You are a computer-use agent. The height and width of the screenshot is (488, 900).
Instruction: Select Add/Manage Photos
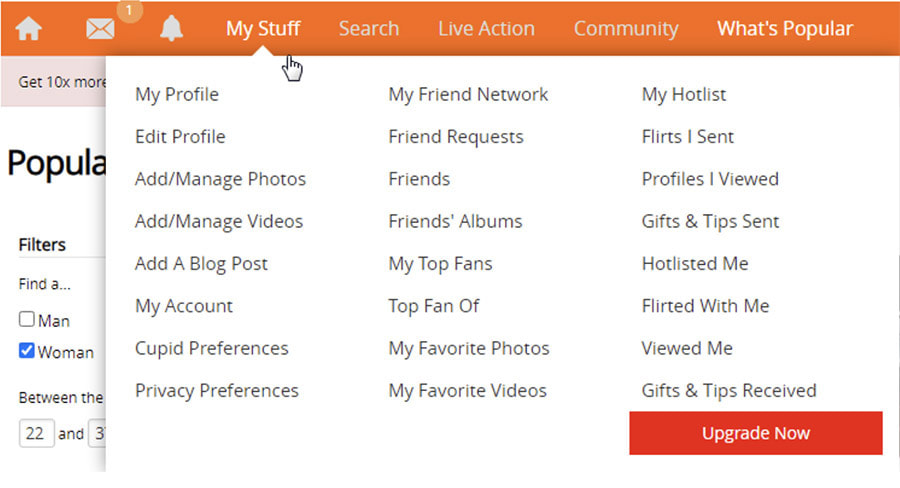220,179
